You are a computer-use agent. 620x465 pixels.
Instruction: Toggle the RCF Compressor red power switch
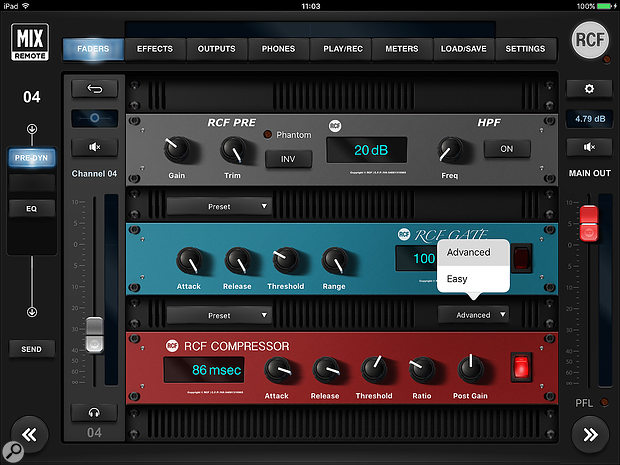pyautogui.click(x=521, y=367)
